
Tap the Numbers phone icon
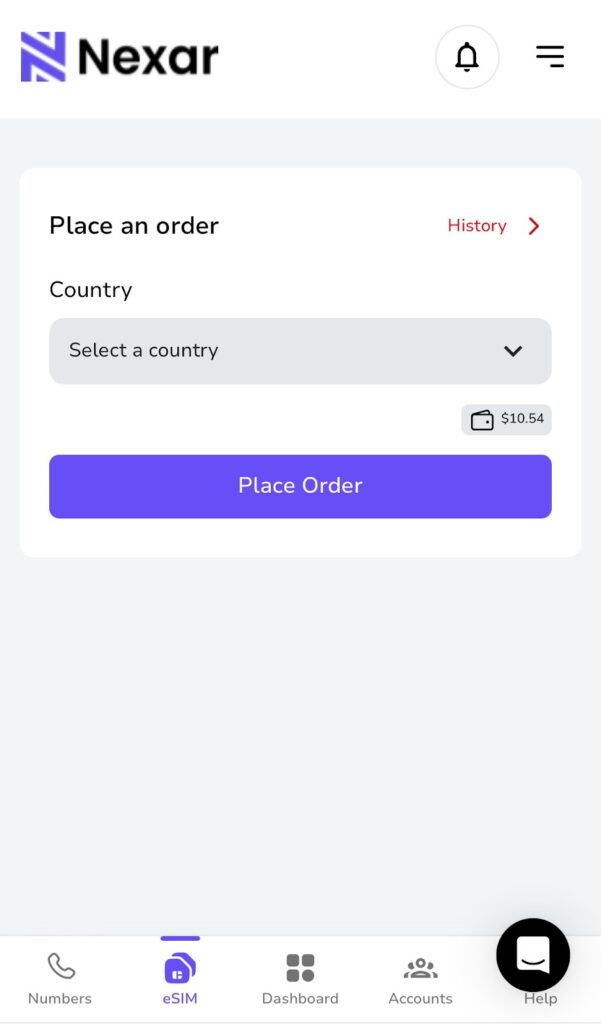pos(60,967)
